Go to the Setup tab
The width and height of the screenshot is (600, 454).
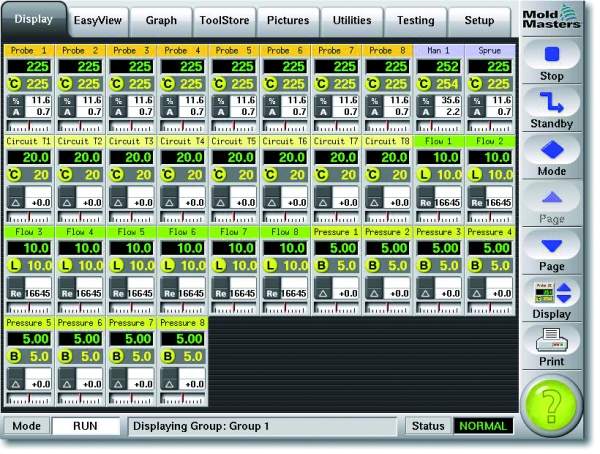[x=480, y=20]
